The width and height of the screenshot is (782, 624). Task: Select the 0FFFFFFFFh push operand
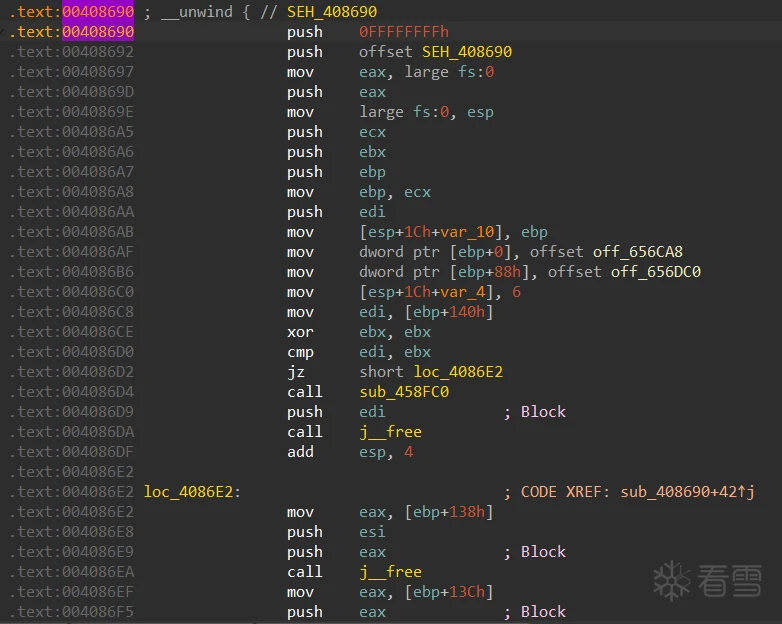click(x=404, y=32)
